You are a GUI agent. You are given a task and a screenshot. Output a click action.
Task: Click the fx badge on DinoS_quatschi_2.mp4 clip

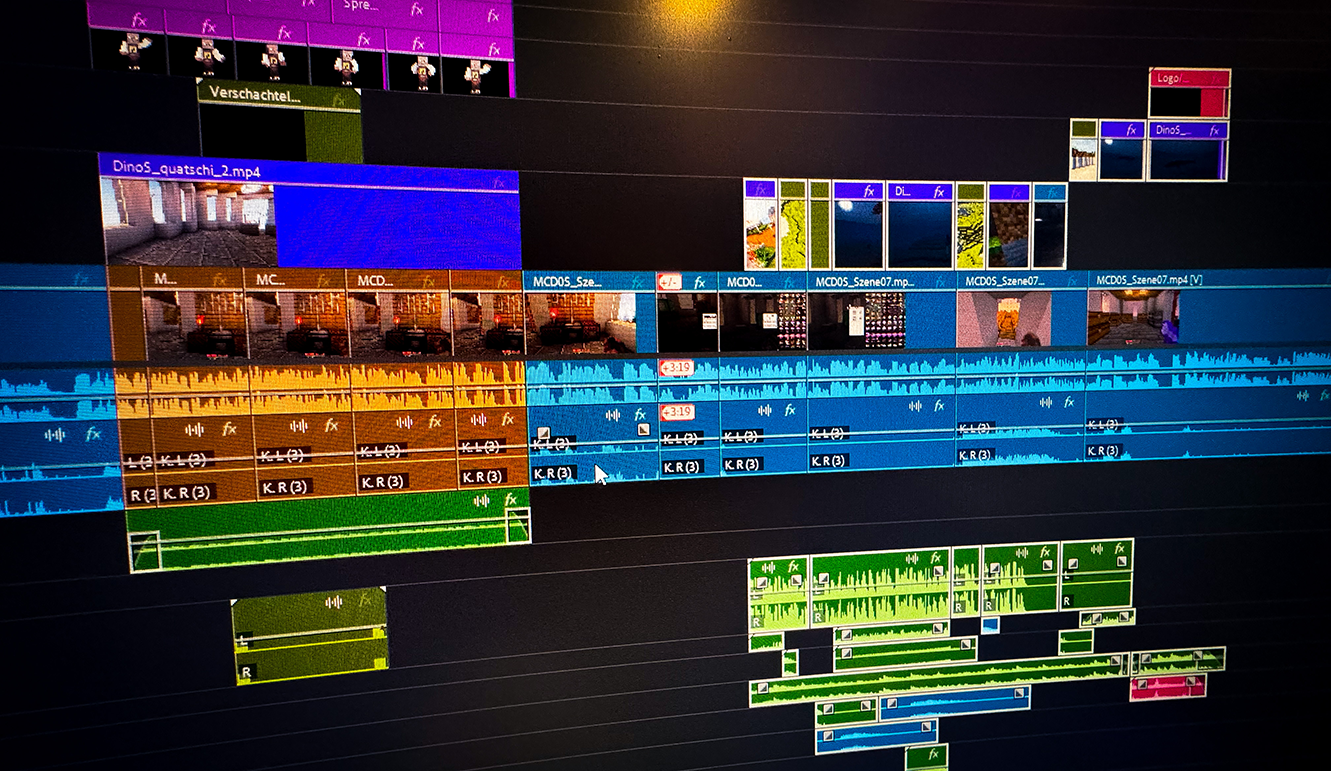click(499, 183)
